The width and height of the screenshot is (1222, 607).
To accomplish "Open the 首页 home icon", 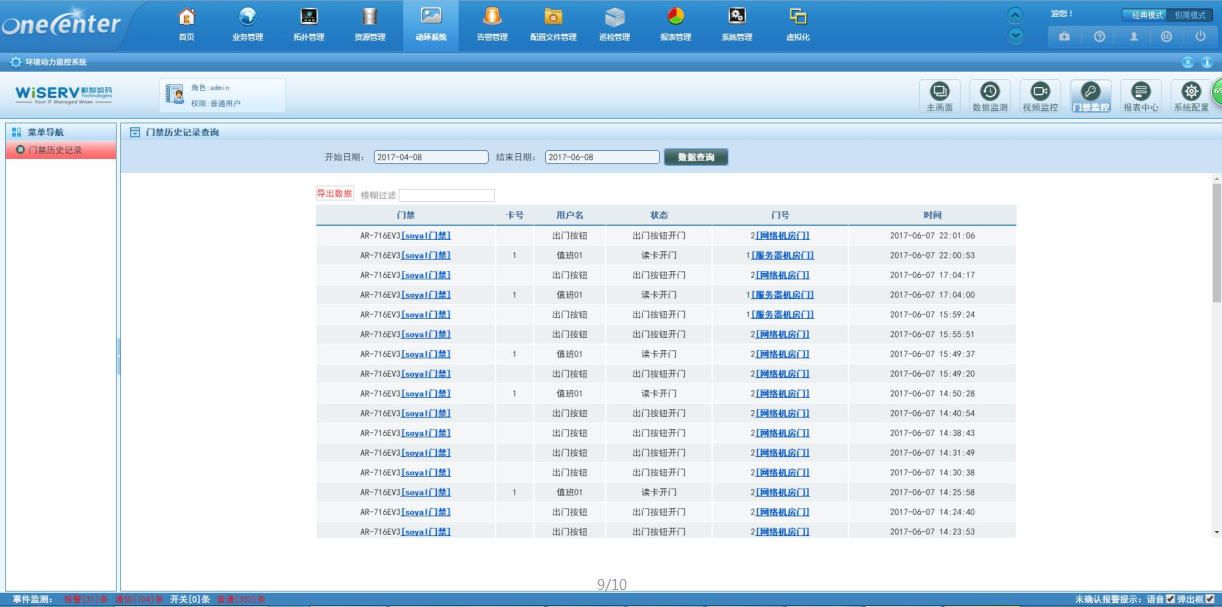I will [x=186, y=17].
